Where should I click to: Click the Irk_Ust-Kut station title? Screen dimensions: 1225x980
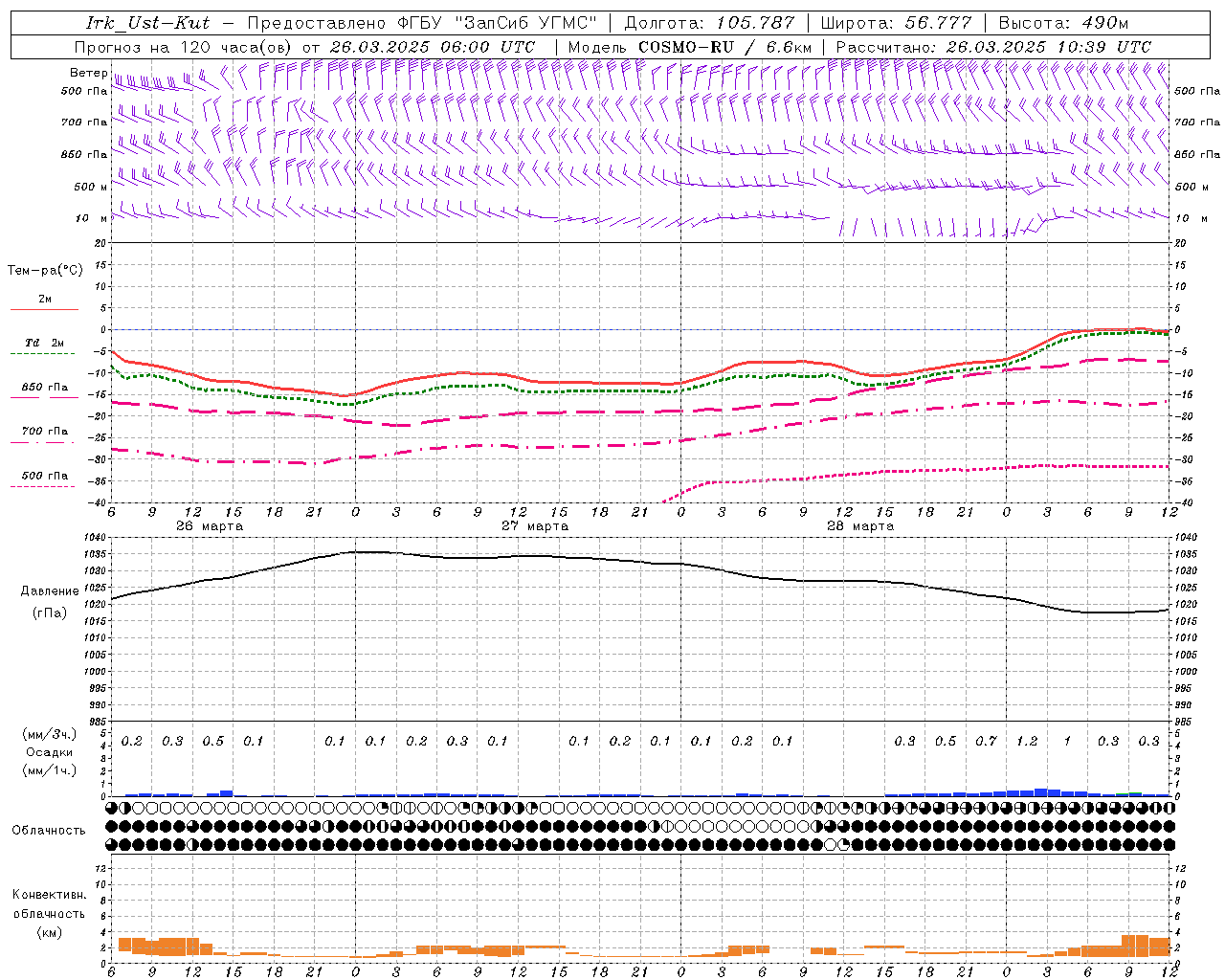point(147,23)
